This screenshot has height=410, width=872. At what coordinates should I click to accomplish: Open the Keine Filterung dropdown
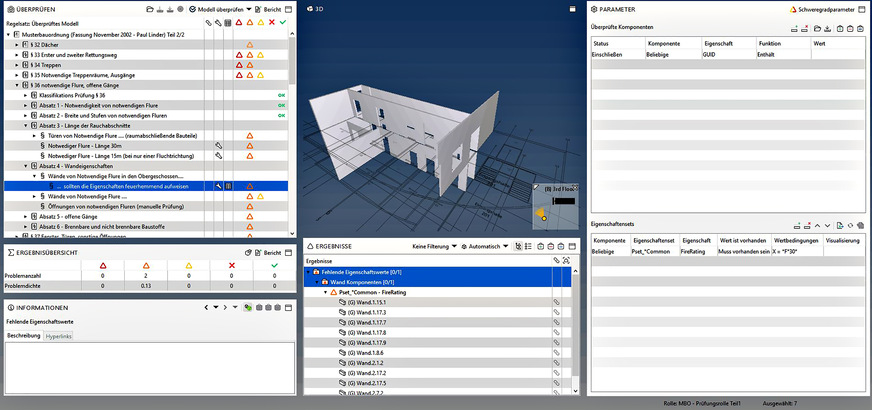[435, 246]
